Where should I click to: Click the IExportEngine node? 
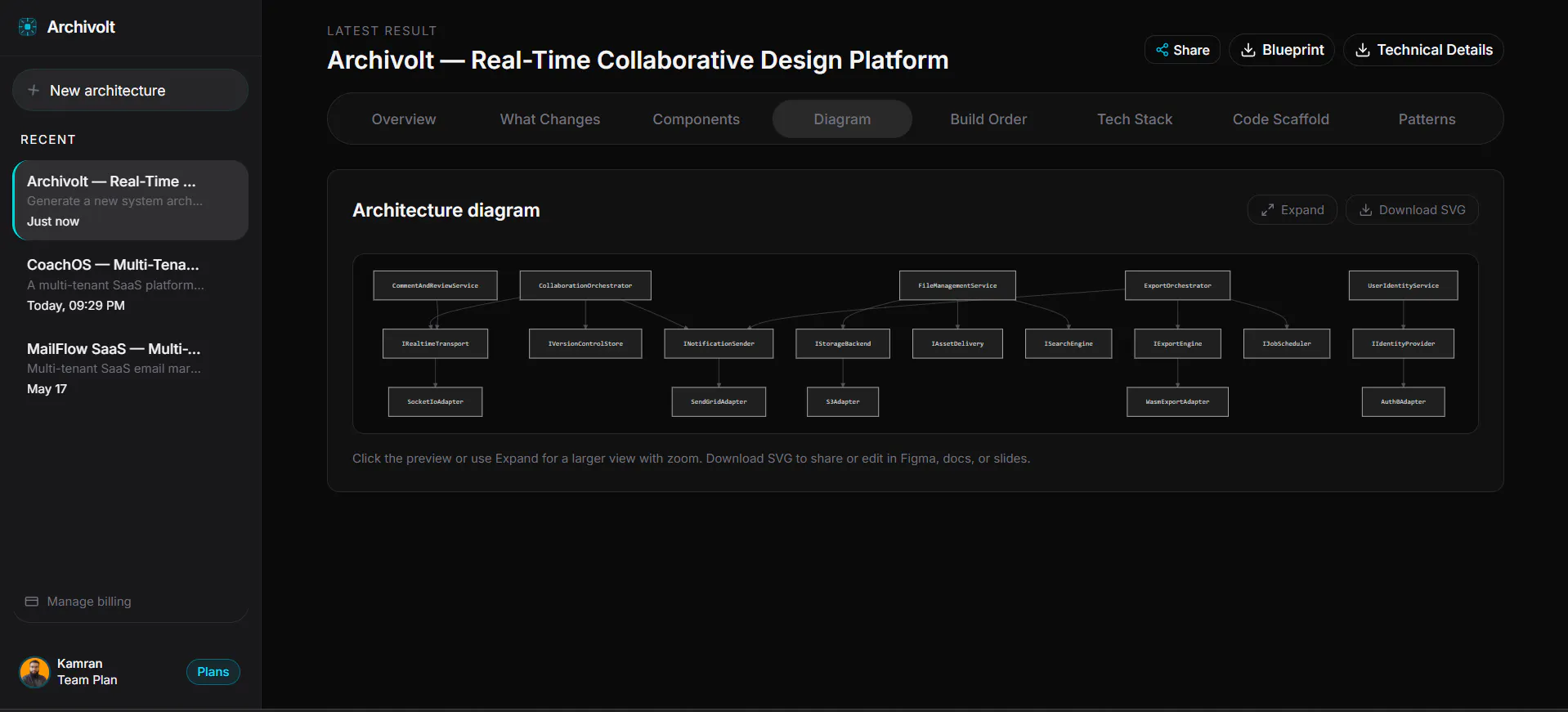coord(1177,343)
